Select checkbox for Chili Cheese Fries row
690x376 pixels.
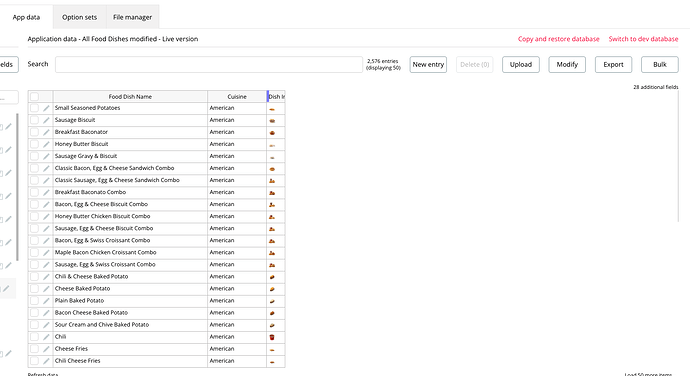point(34,361)
